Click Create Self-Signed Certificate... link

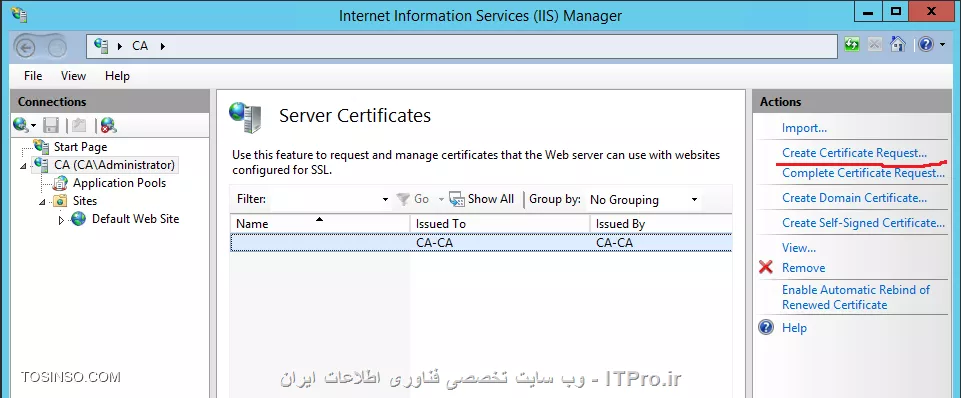pyautogui.click(x=864, y=223)
